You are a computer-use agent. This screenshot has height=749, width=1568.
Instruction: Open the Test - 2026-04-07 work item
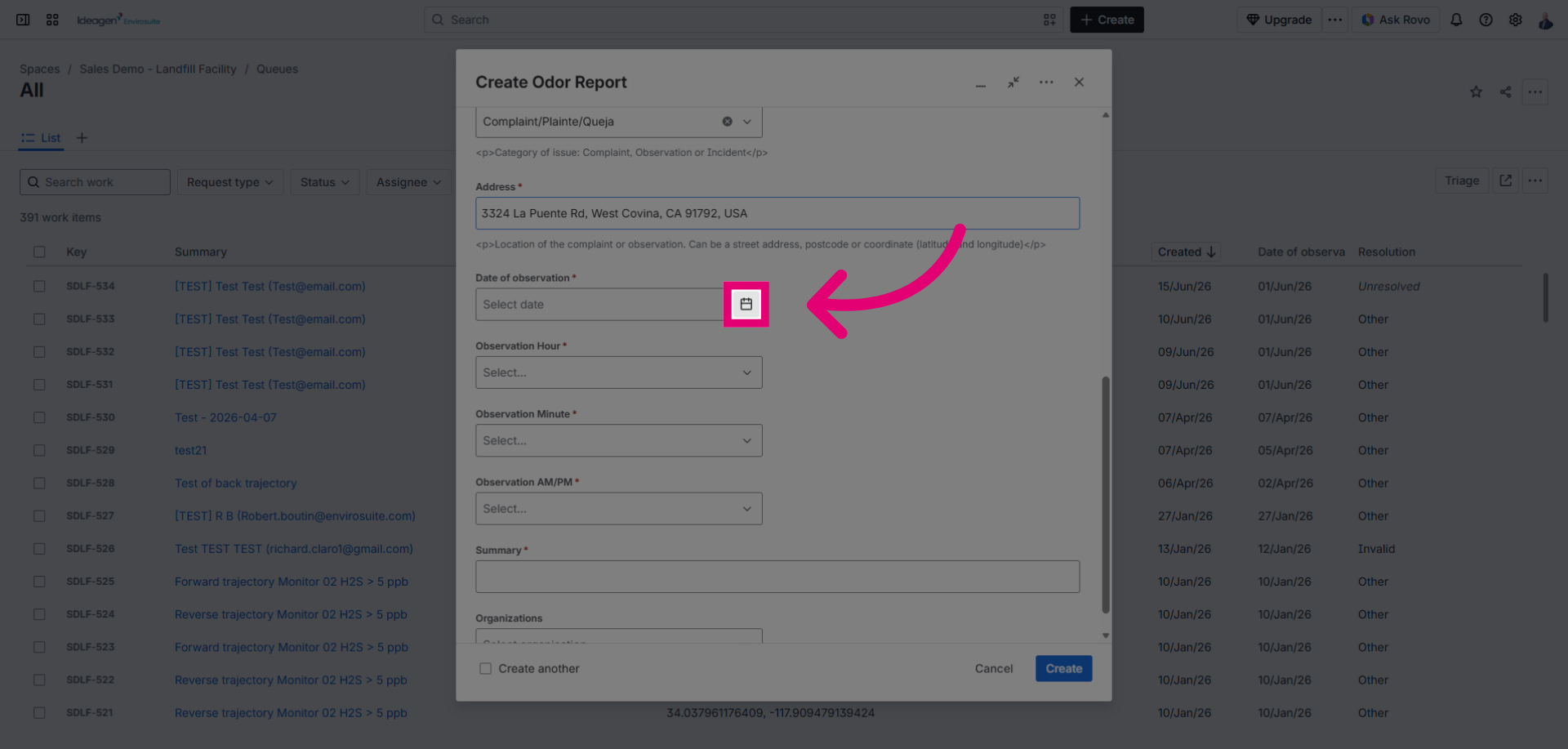225,417
